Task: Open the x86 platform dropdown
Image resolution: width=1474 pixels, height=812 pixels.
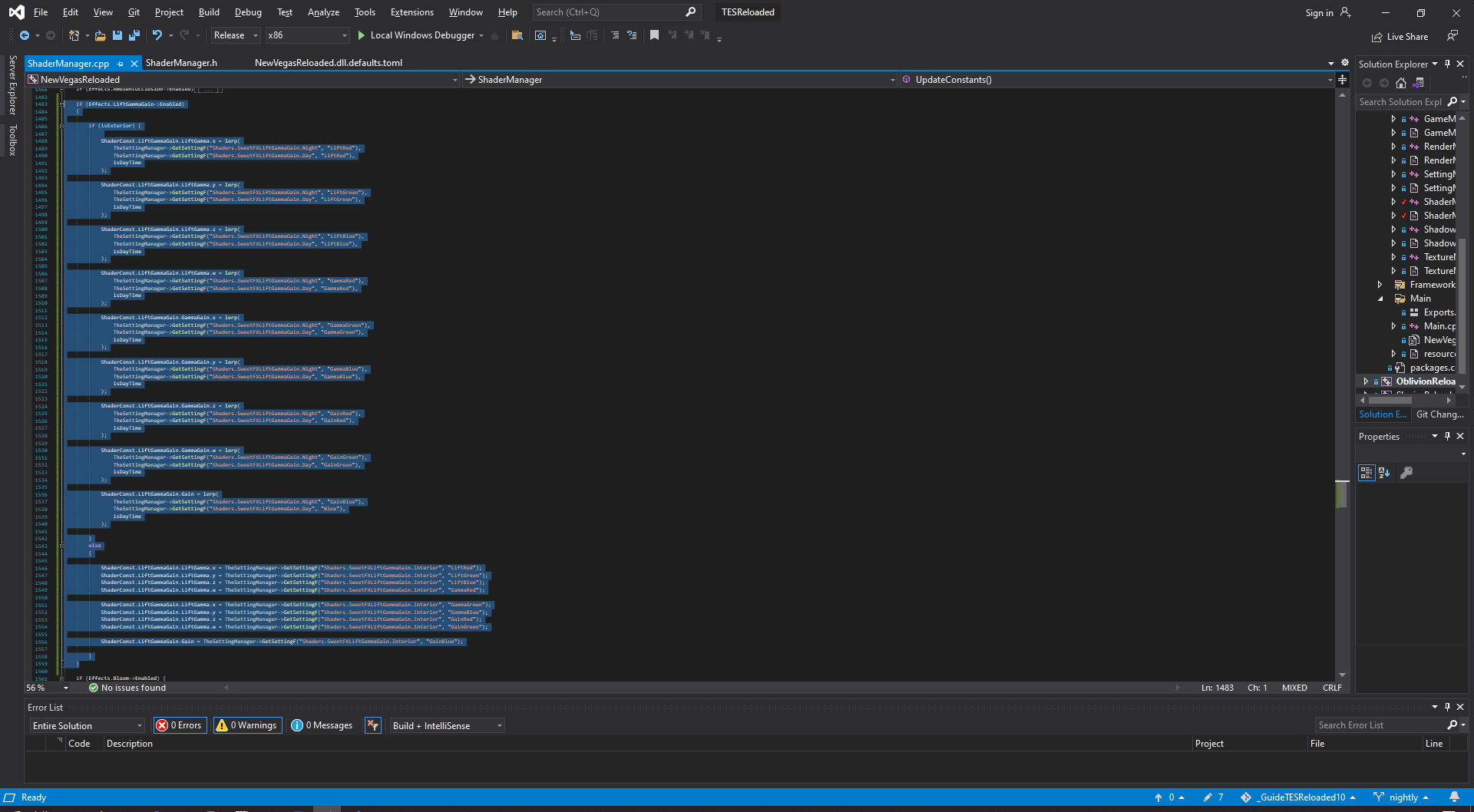Action: [x=307, y=35]
